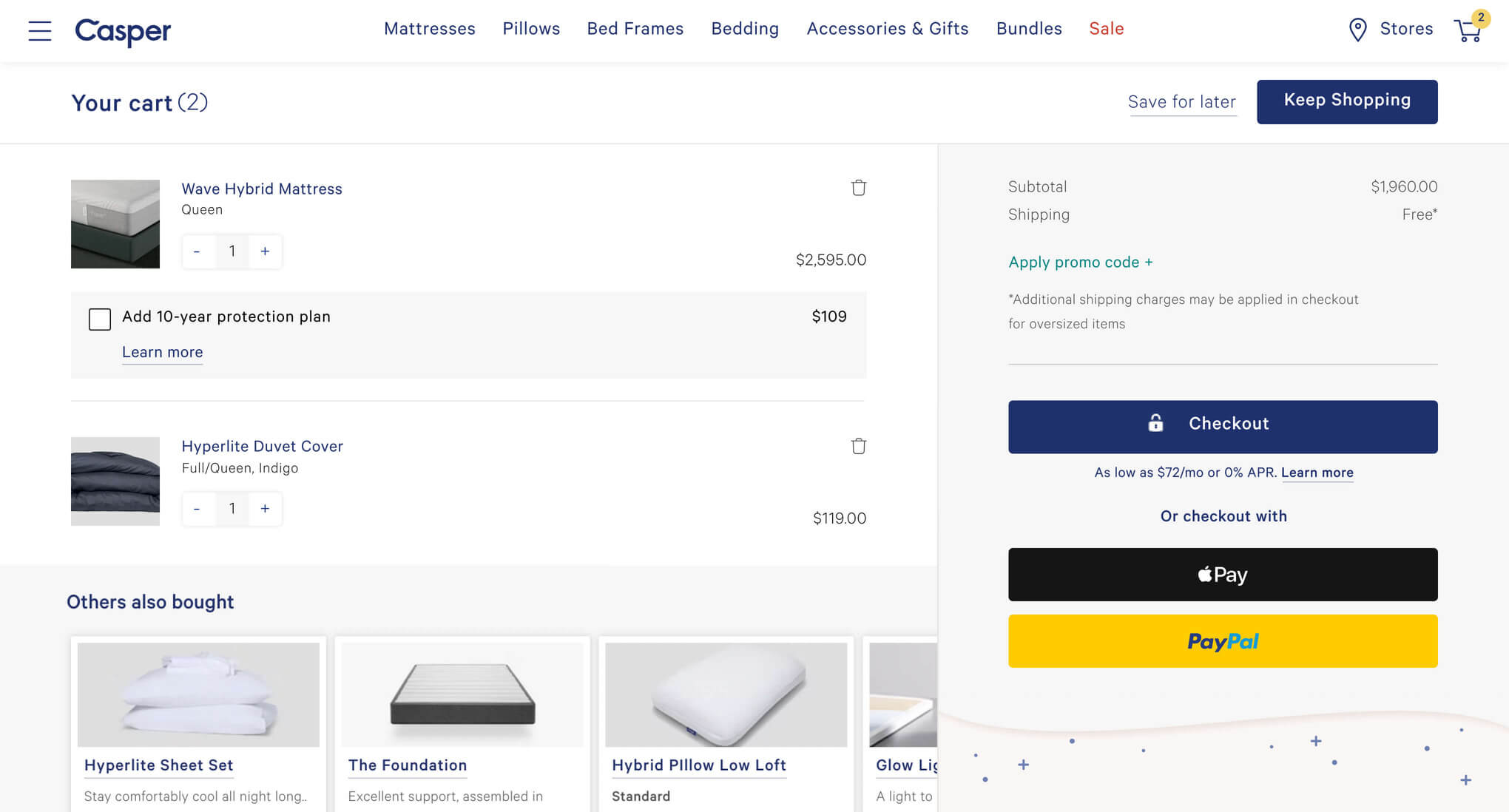Open the Hyperlite Sheet Set thumbnail
Screen dimensions: 1509x812
[x=198, y=694]
